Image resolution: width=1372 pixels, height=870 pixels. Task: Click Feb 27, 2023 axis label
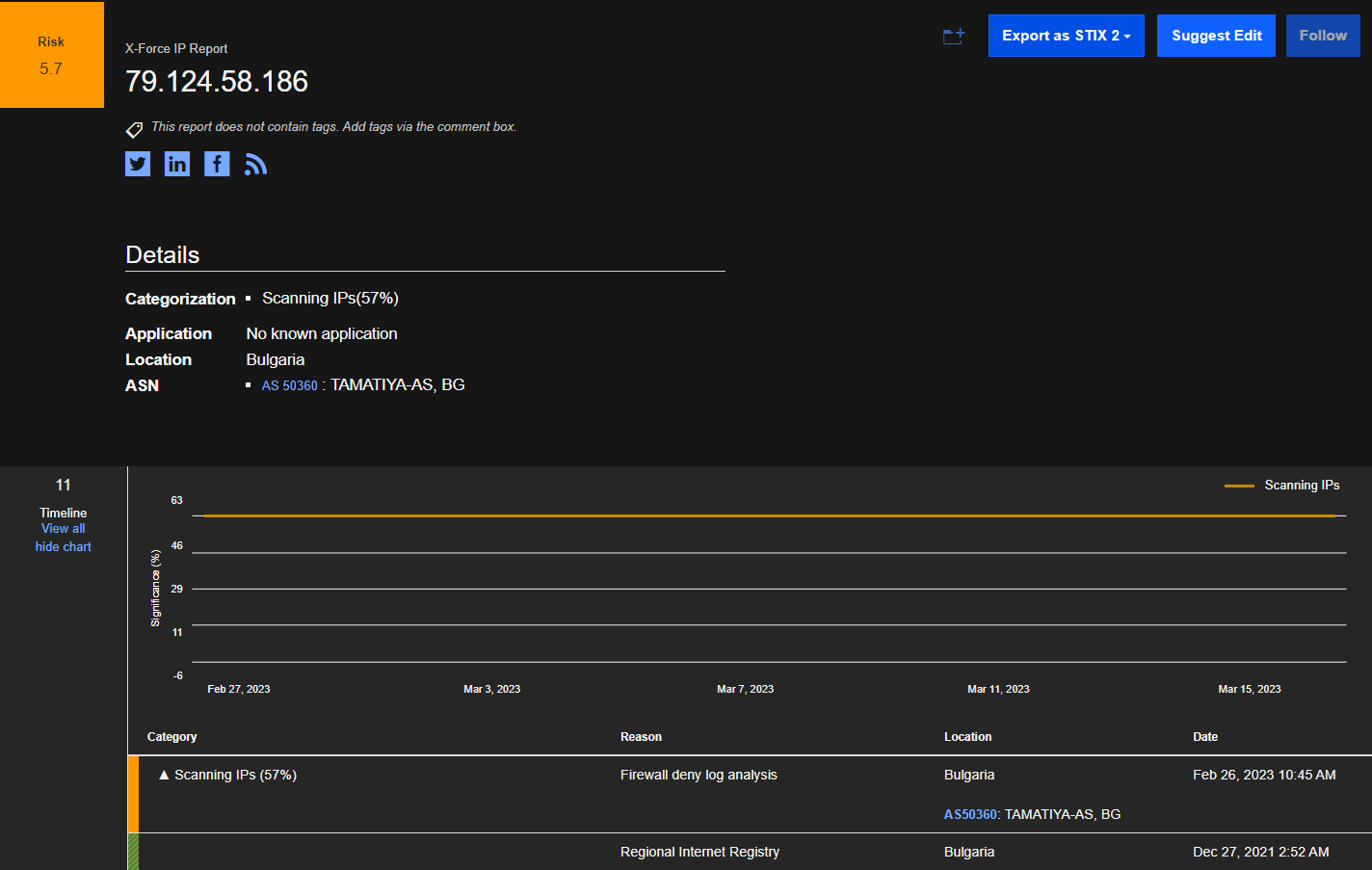239,689
